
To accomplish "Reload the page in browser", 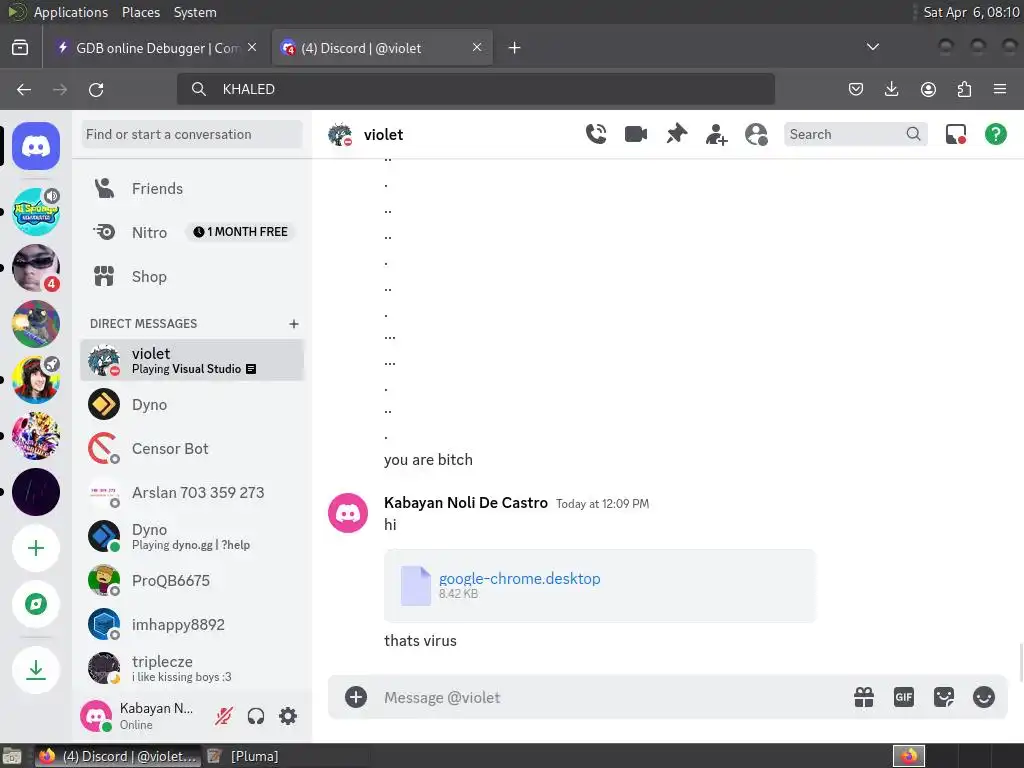I will pyautogui.click(x=96, y=89).
